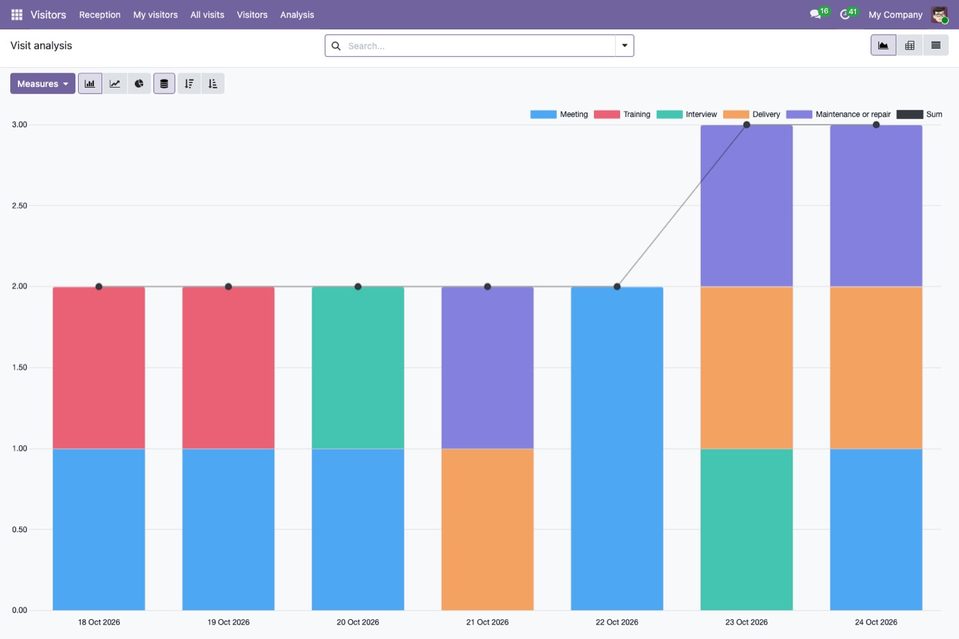Focus the Search input field

pyautogui.click(x=480, y=46)
